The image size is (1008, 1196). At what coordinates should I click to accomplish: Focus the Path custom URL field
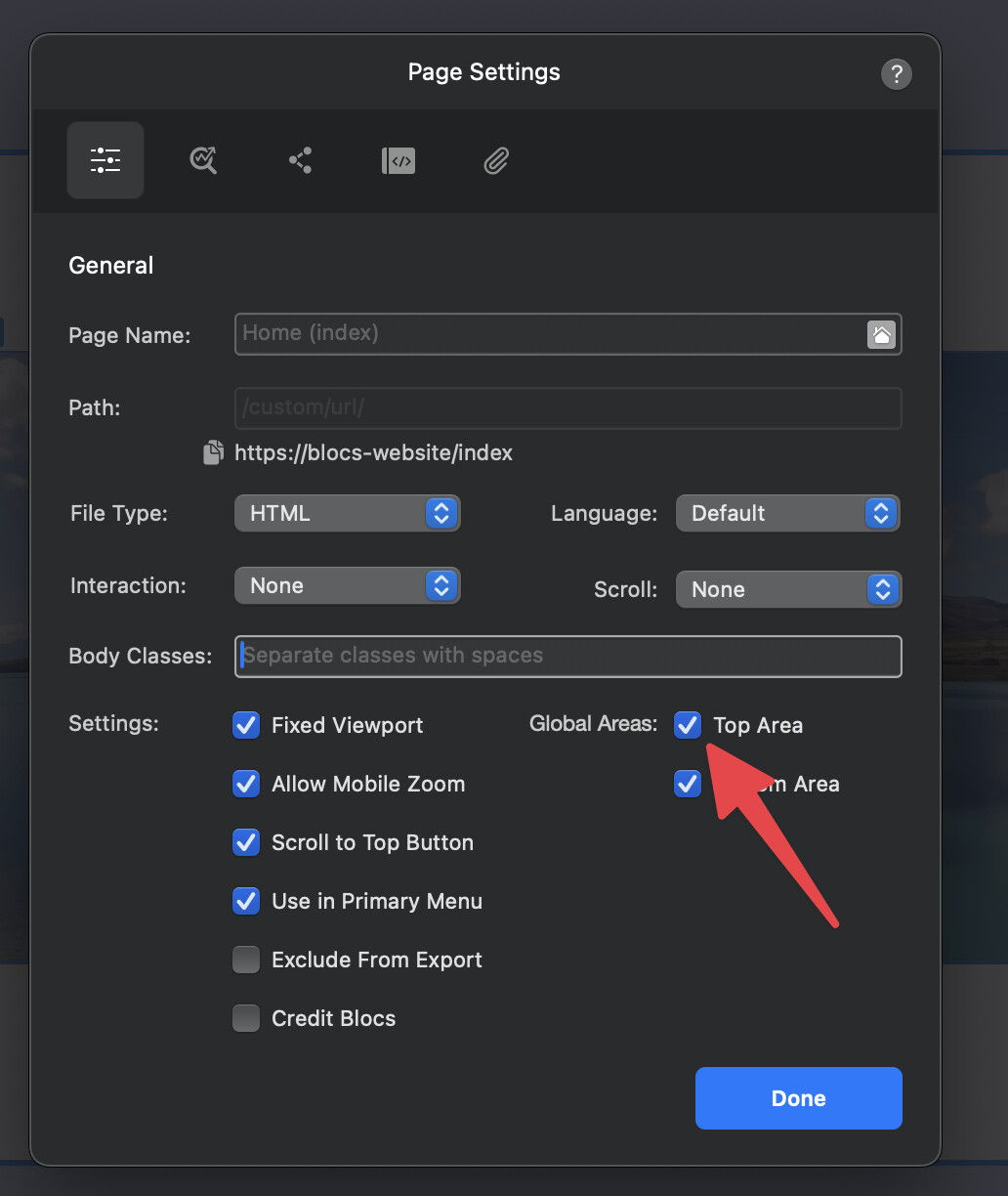[x=567, y=407]
